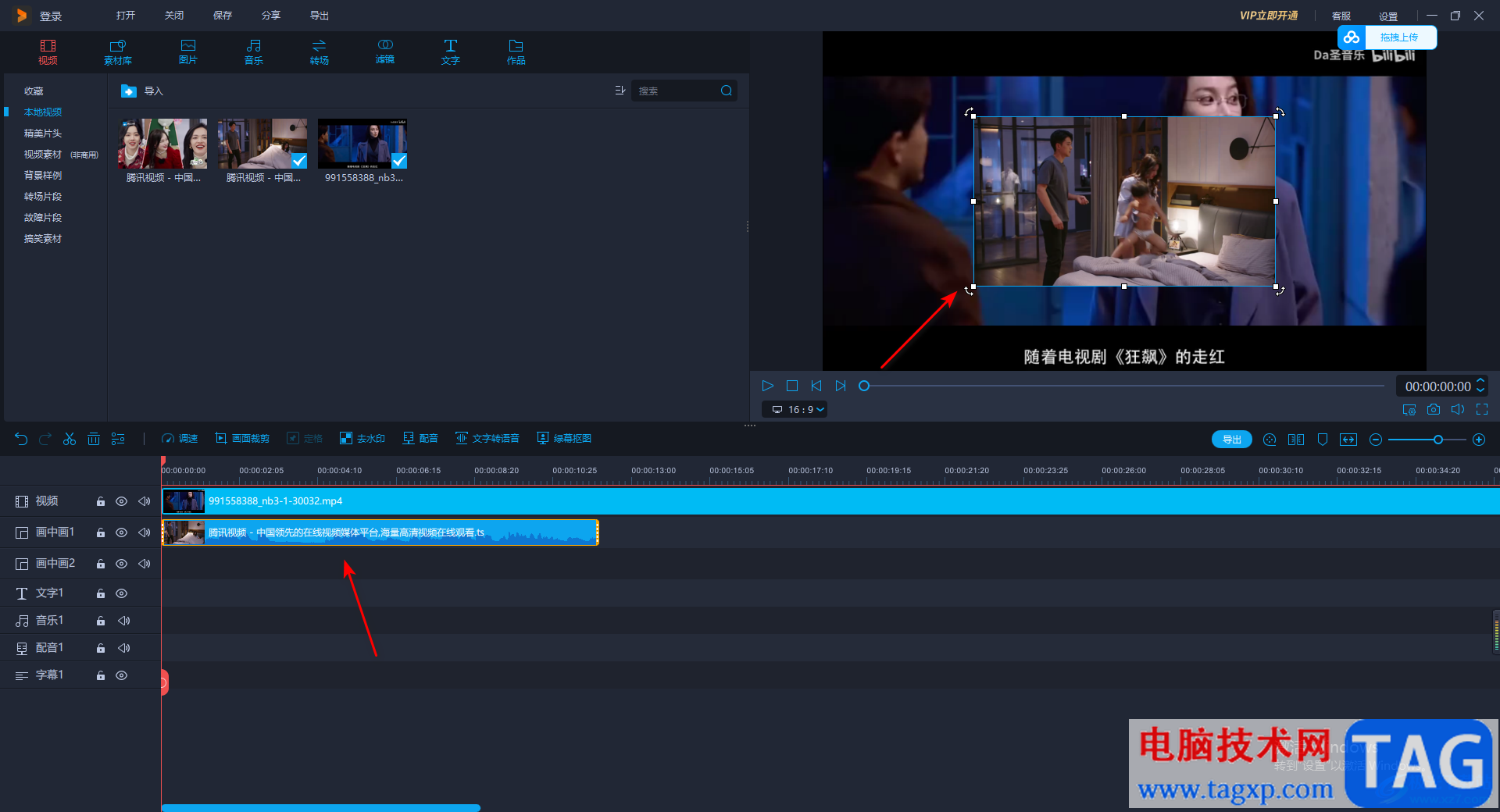Open preview quality settings monitor icon
This screenshot has height=812, width=1500.
tap(1409, 409)
